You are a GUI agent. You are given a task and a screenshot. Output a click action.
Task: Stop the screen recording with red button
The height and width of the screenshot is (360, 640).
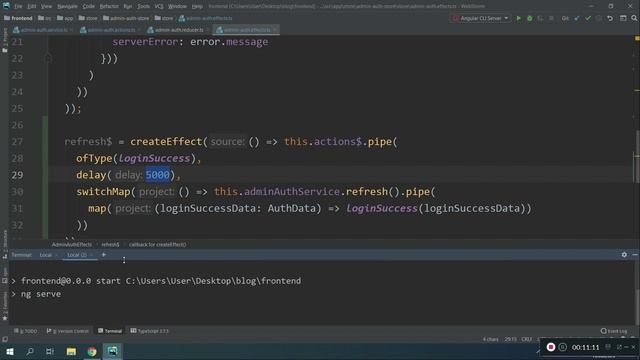(551, 347)
